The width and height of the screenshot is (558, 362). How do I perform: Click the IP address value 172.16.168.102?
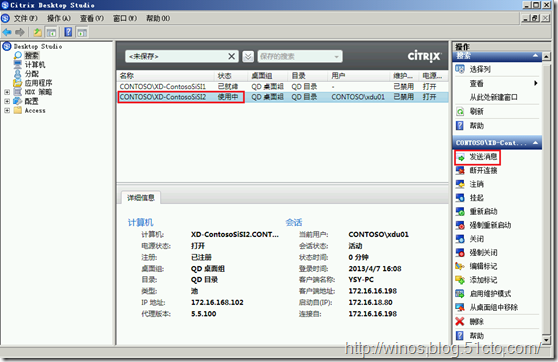(217, 303)
